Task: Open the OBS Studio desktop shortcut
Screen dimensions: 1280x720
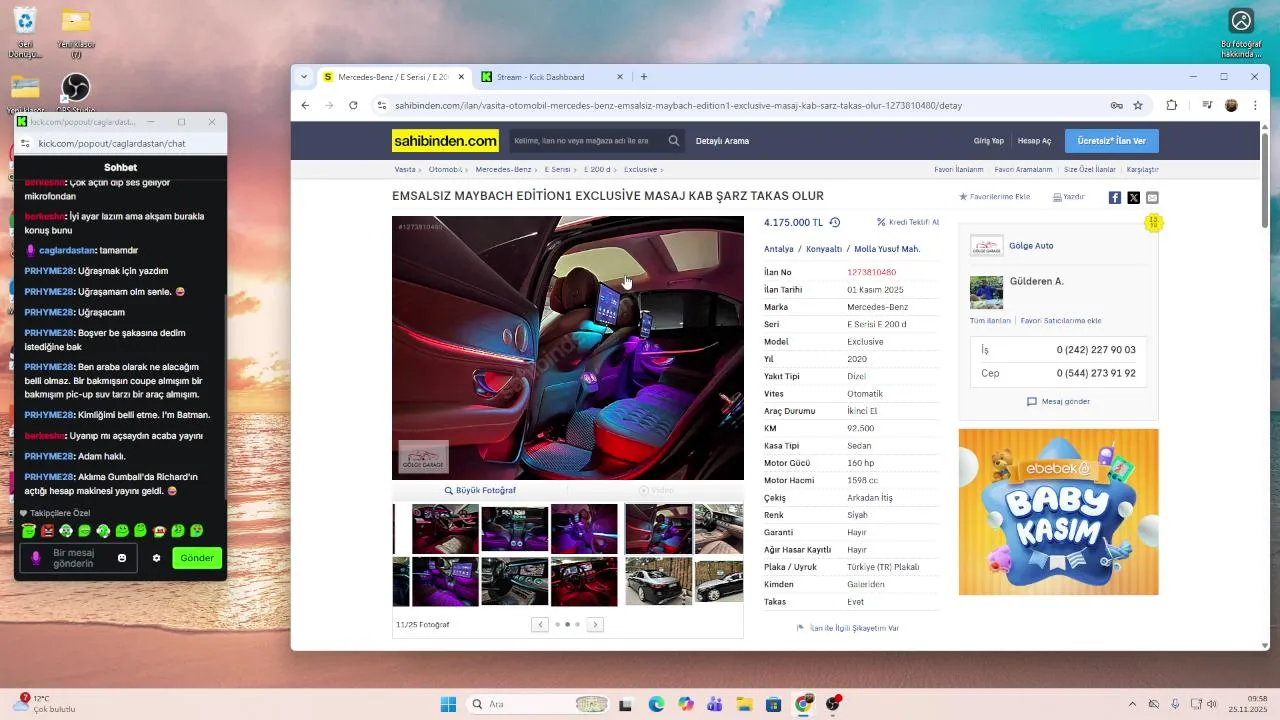Action: point(76,95)
